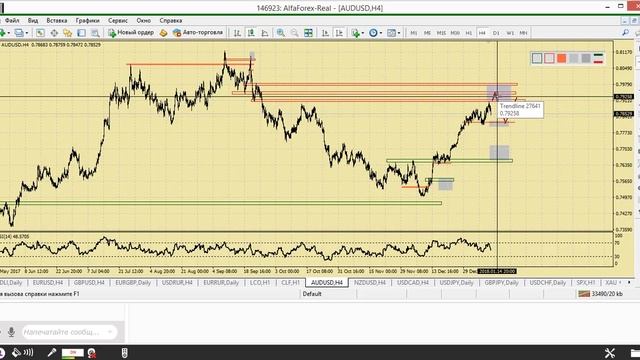The image size is (640, 360).
Task: Switch to the NZDUSD,H4 chart tab
Action: pyautogui.click(x=370, y=282)
